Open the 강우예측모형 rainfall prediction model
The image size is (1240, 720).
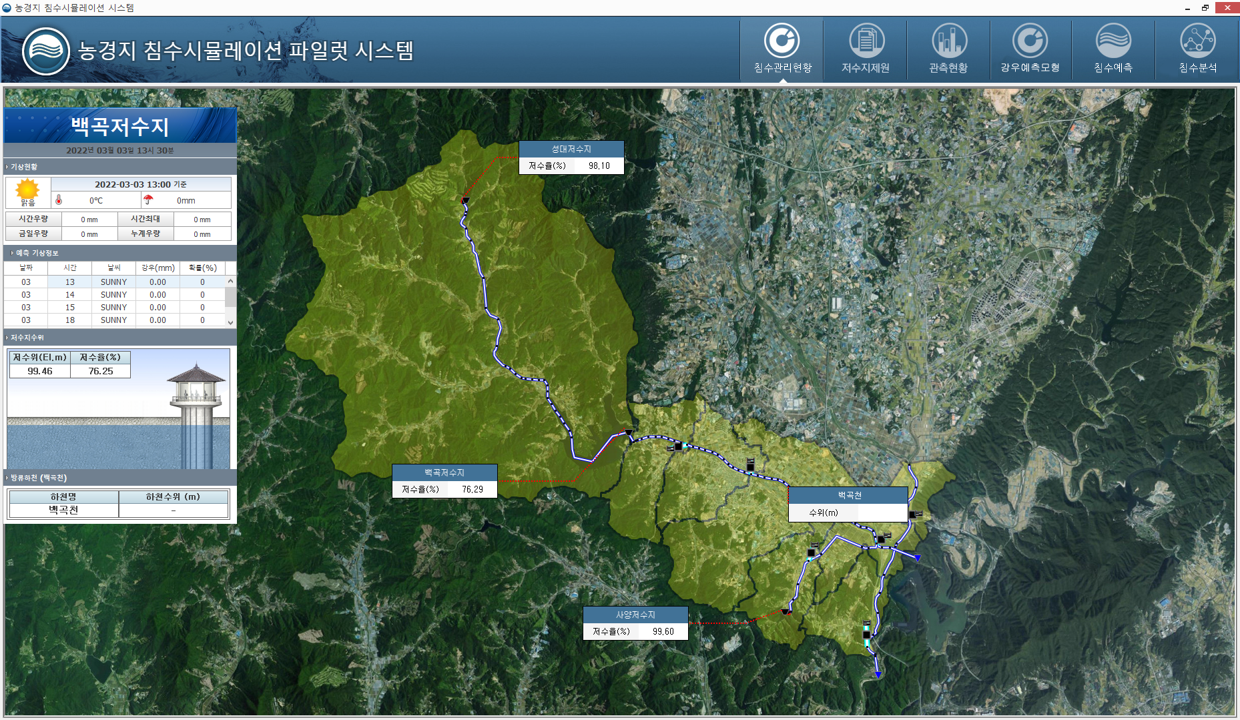pos(1029,49)
